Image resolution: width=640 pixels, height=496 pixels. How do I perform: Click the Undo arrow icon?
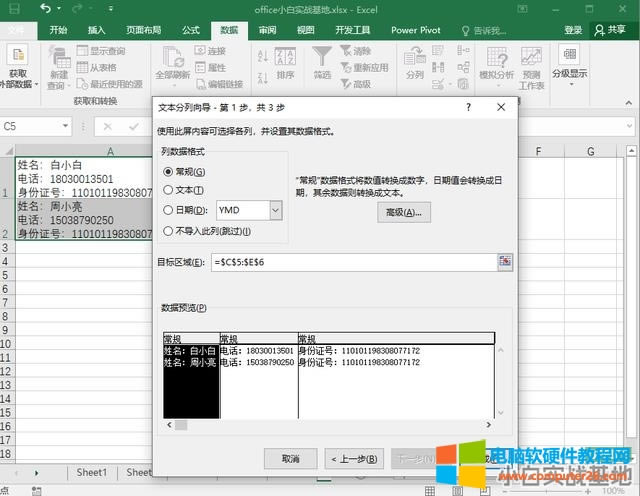pos(45,8)
